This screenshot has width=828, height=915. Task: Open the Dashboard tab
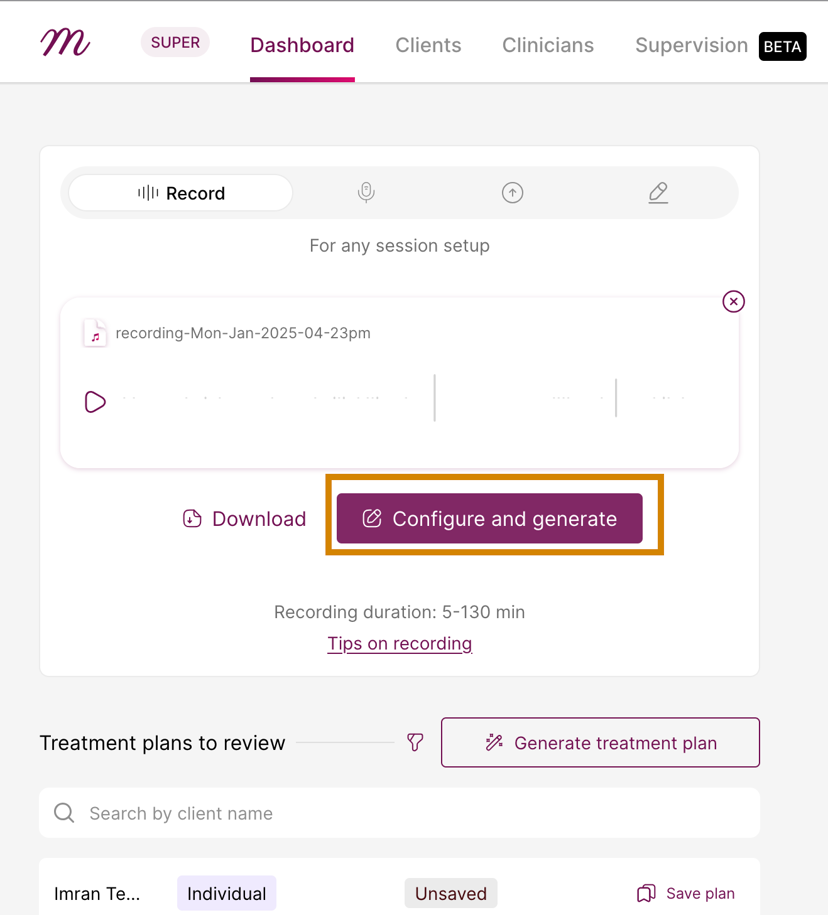[302, 46]
